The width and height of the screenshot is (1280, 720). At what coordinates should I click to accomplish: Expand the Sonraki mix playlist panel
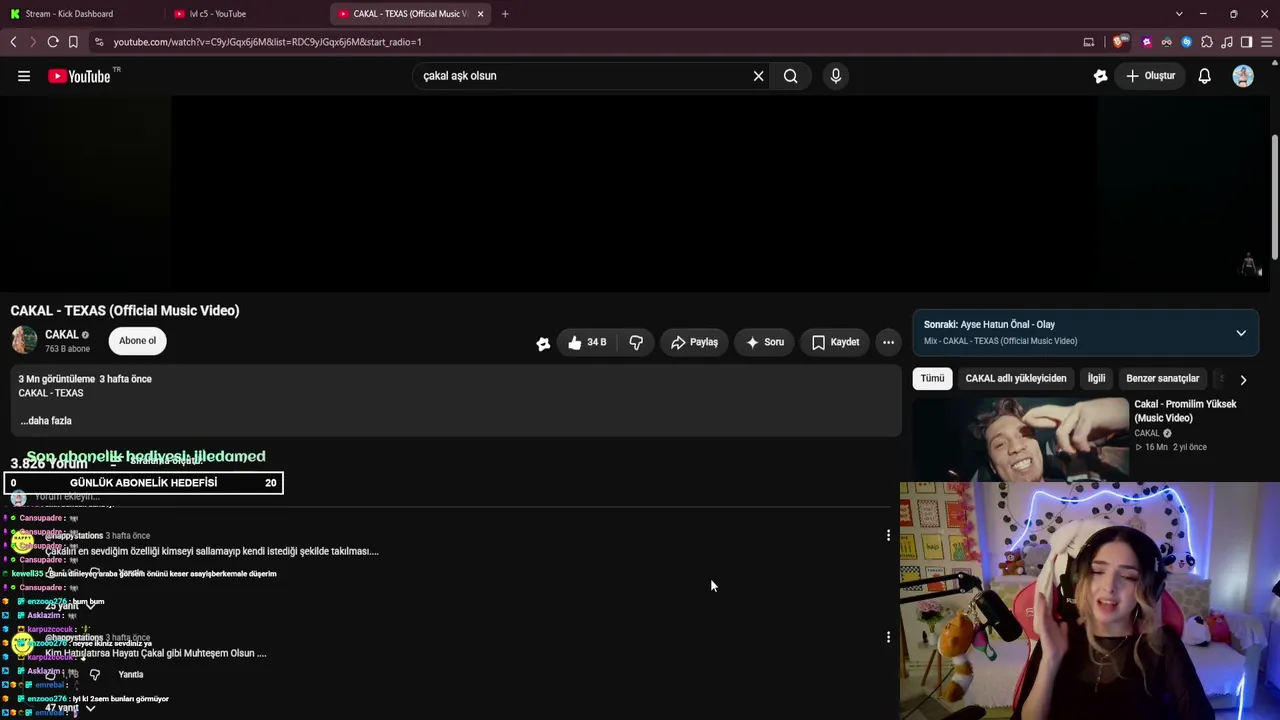coord(1241,333)
